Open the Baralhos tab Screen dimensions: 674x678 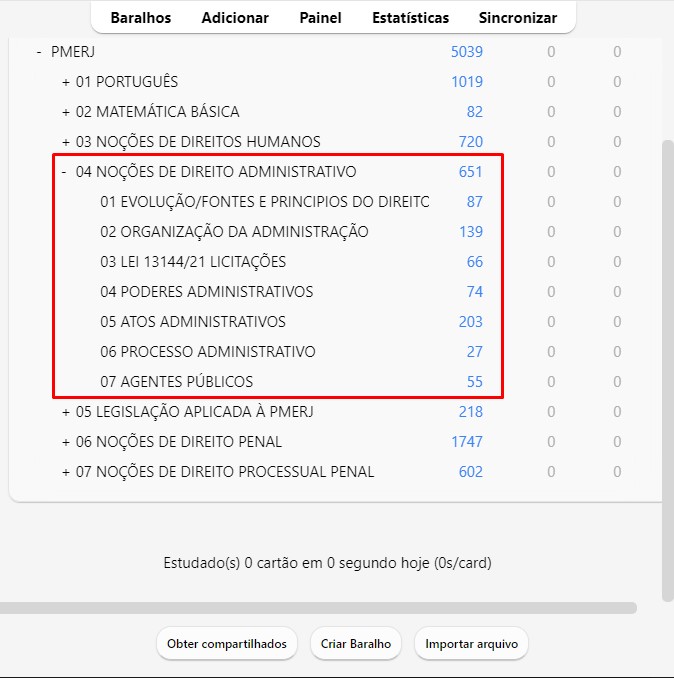point(140,18)
